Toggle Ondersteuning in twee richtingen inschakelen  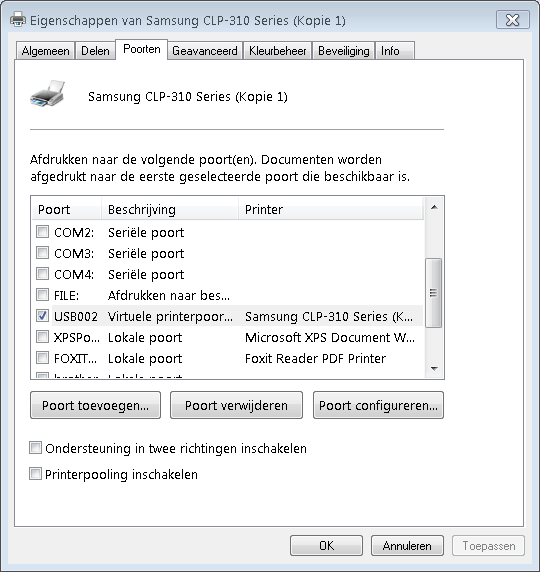pyautogui.click(x=35, y=448)
